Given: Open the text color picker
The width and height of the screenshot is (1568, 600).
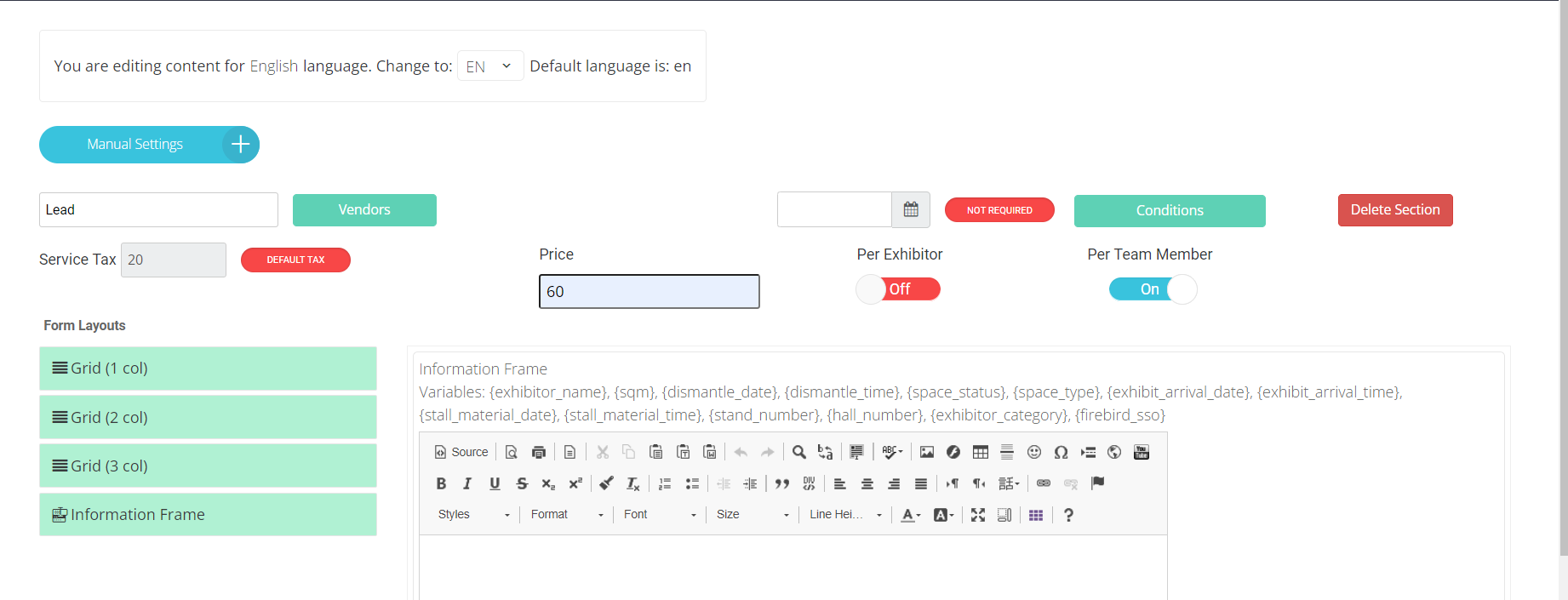Looking at the screenshot, I should click(x=910, y=515).
